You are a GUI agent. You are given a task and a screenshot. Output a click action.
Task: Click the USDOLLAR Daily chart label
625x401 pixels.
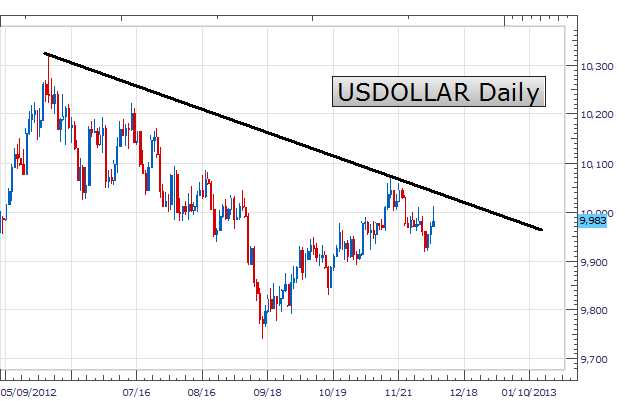click(x=439, y=92)
